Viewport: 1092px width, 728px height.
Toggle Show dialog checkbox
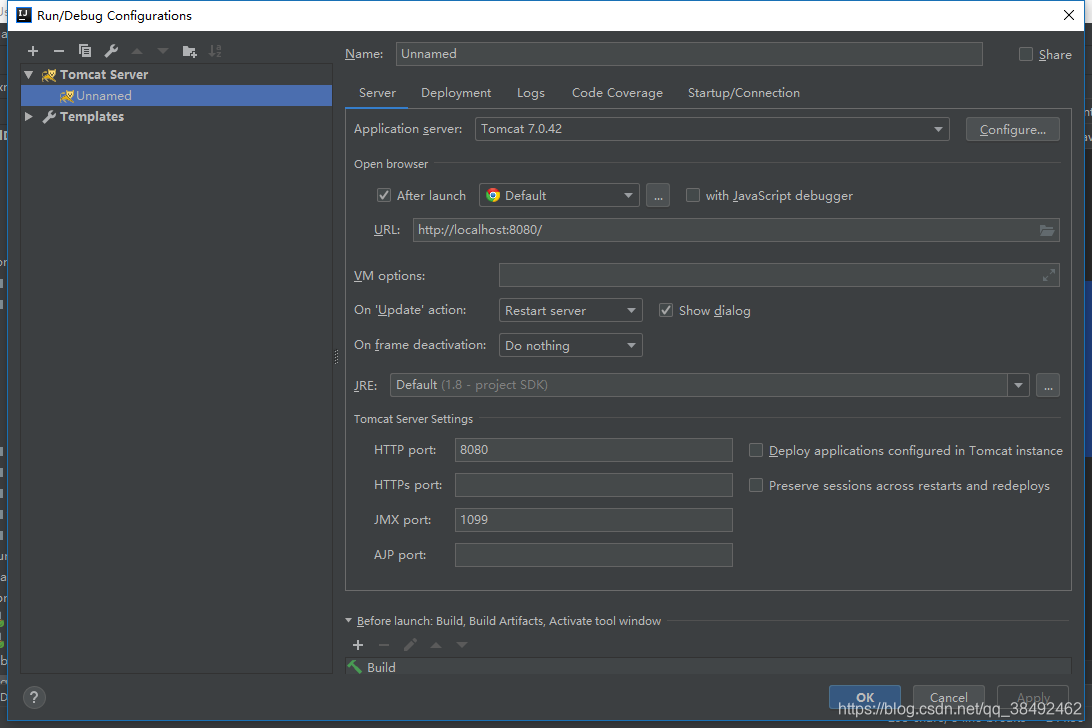666,311
